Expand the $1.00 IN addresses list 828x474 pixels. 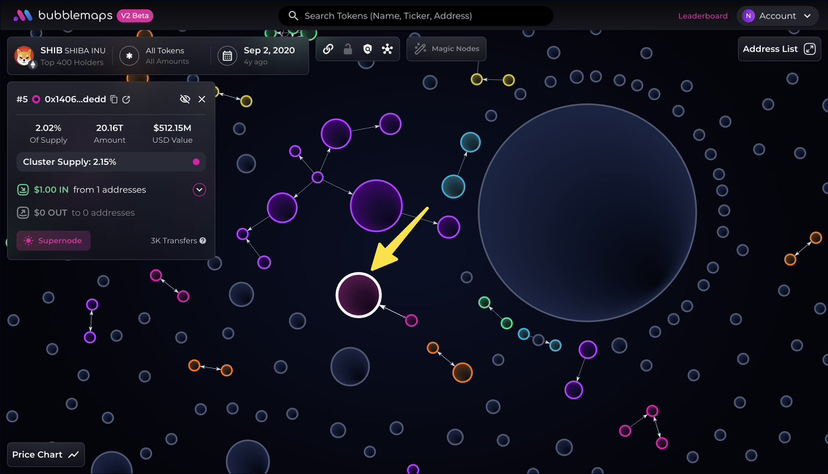[199, 190]
